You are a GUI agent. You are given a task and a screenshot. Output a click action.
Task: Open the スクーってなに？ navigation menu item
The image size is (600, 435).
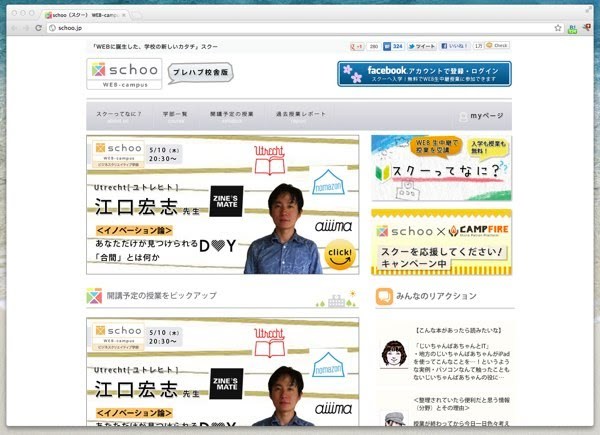[118, 115]
